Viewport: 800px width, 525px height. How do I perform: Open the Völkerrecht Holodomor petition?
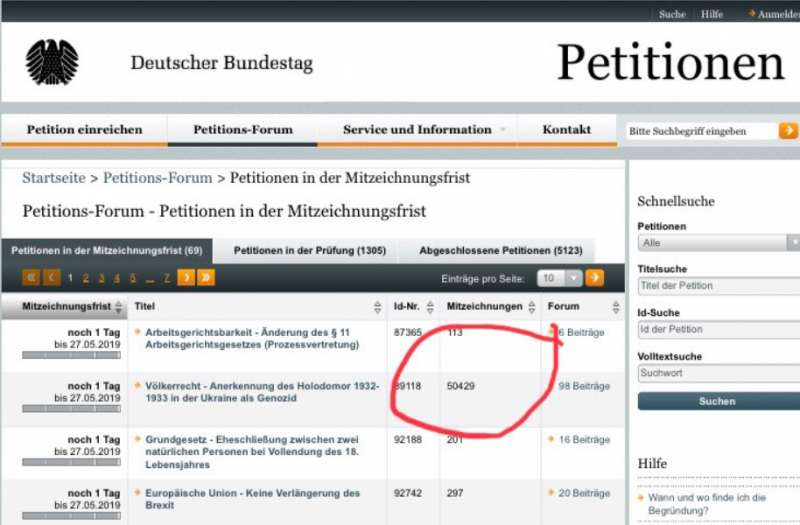coord(262,392)
